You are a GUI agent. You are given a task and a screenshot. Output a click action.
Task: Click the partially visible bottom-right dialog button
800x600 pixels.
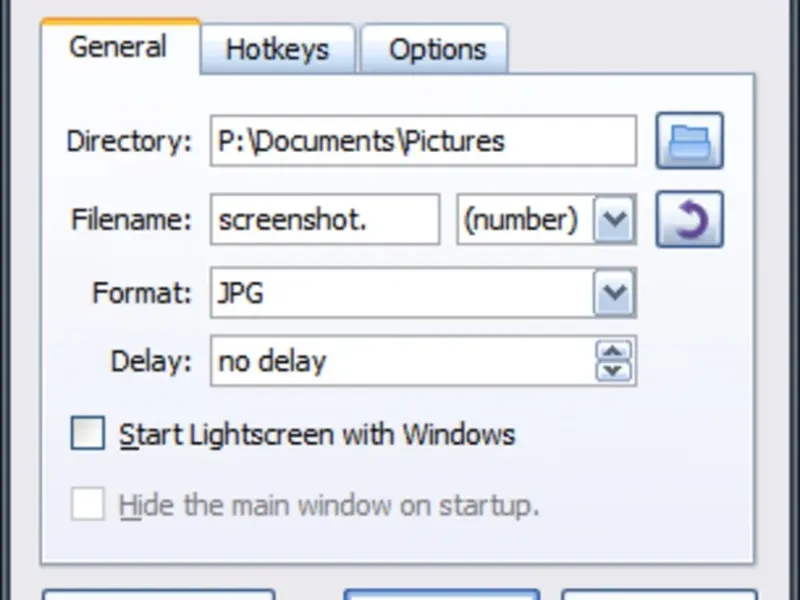(658, 594)
